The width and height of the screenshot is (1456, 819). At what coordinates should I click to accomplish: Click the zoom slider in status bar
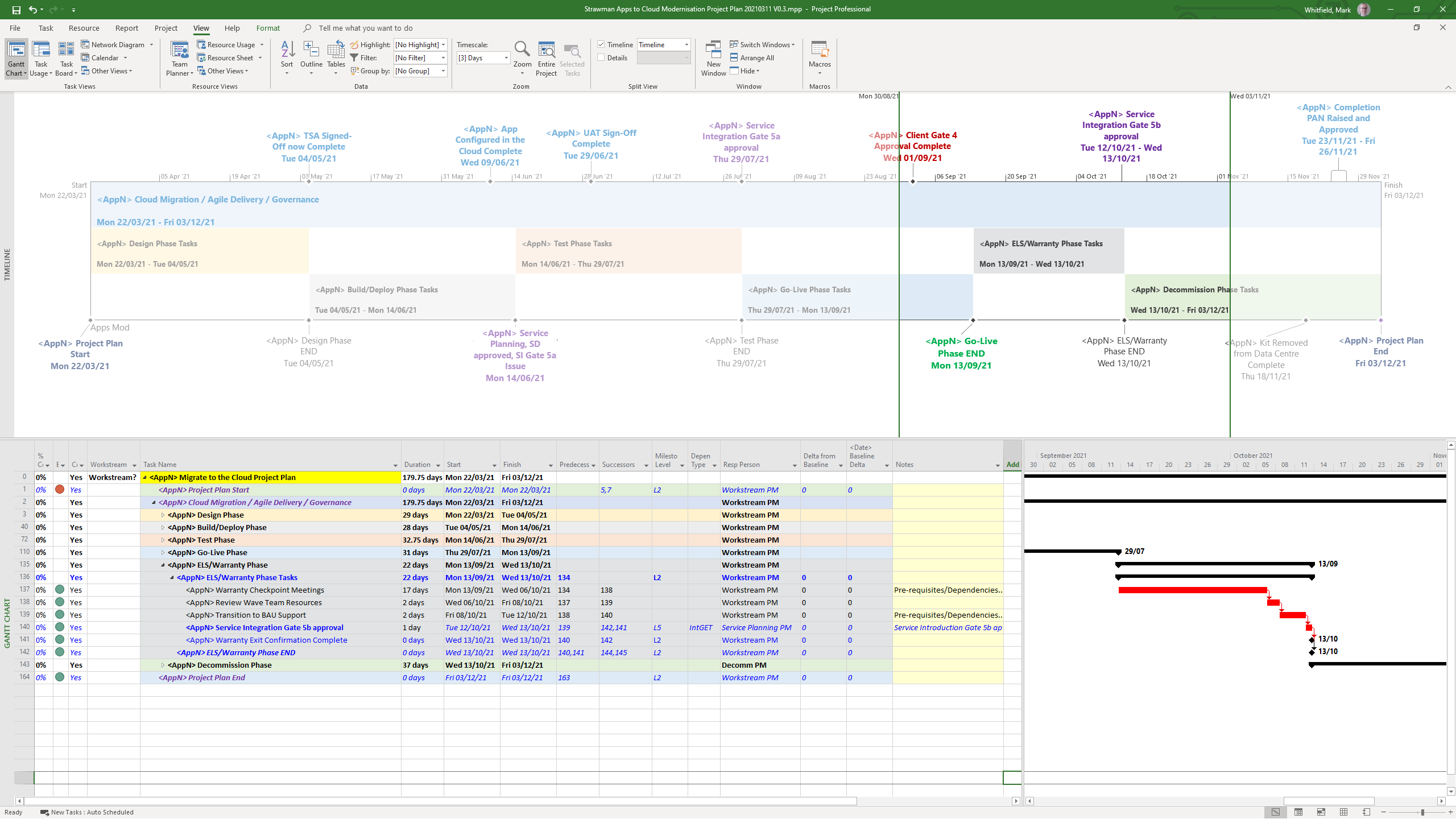coord(1422,812)
